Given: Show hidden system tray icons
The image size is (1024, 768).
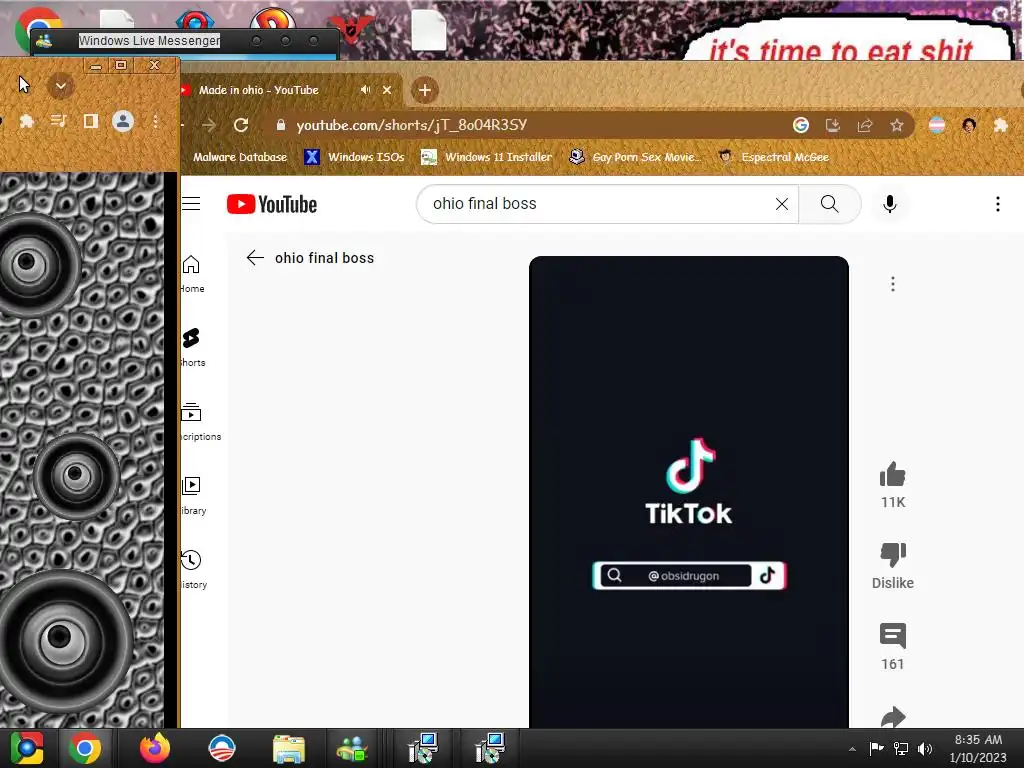Looking at the screenshot, I should 852,749.
